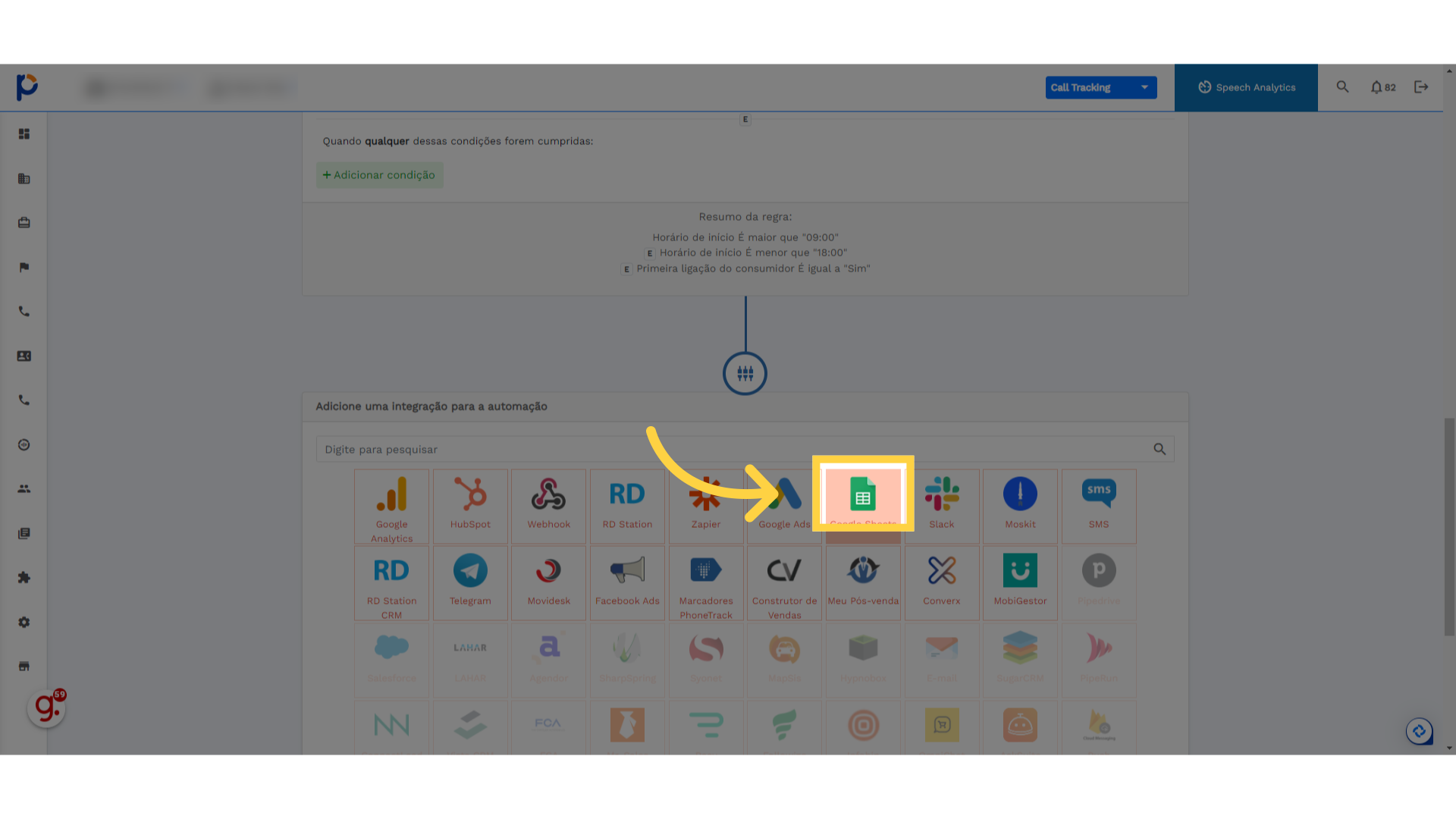
Task: Pick the Construtor de Vendas integration
Action: click(x=784, y=583)
